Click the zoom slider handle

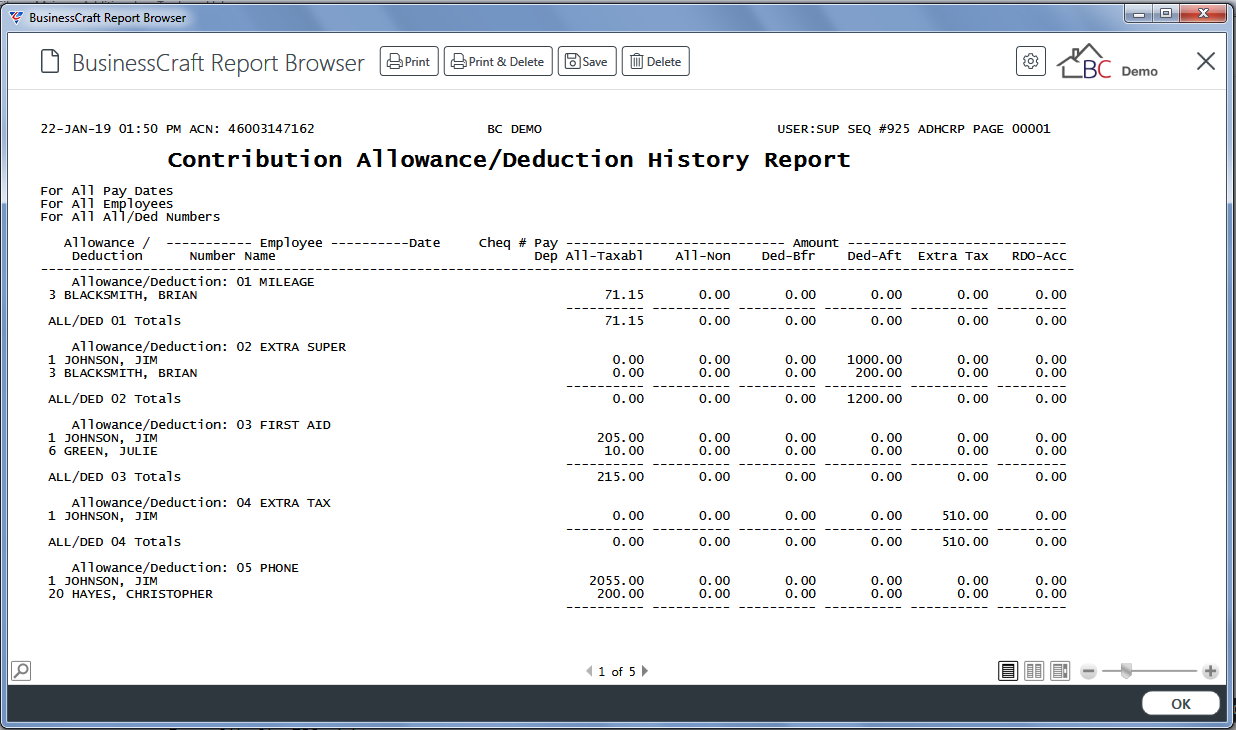click(1126, 671)
